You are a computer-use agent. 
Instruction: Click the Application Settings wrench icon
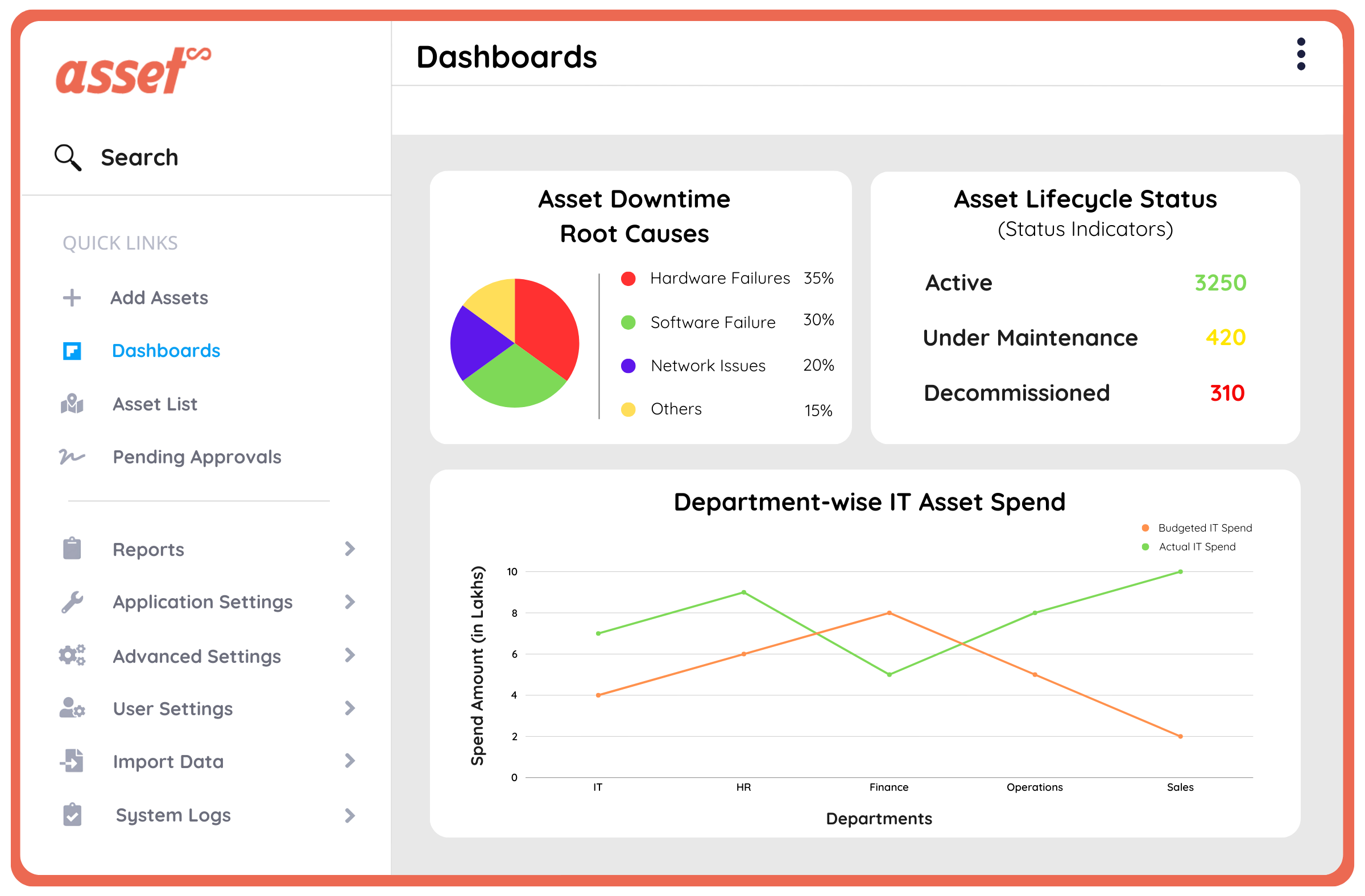pyautogui.click(x=71, y=602)
